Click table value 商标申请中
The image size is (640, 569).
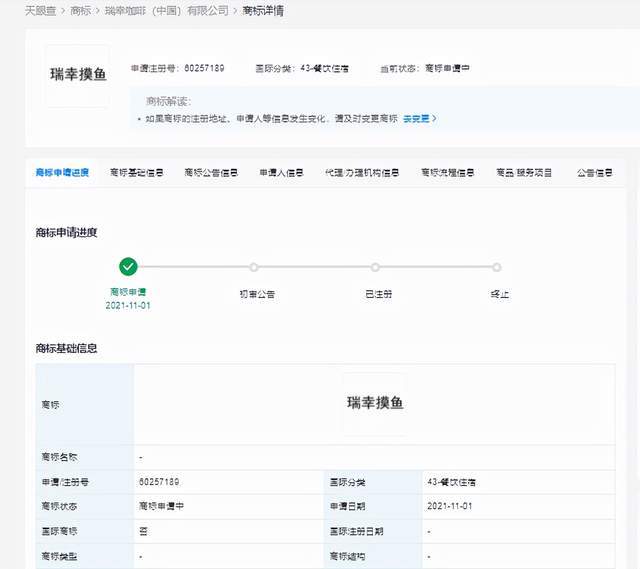point(162,506)
